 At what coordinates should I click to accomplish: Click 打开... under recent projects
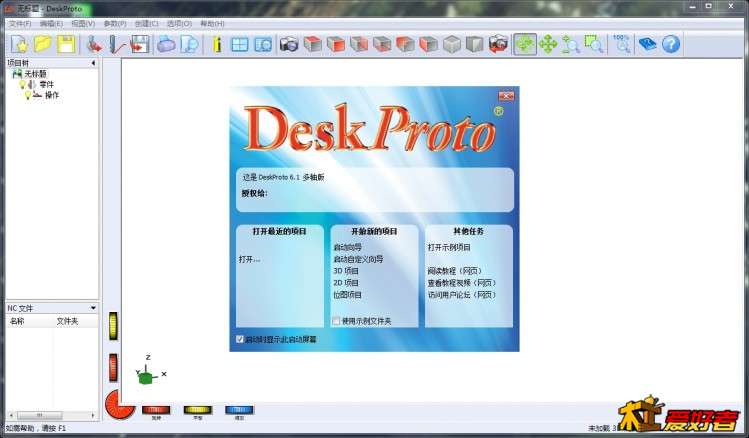(x=249, y=259)
